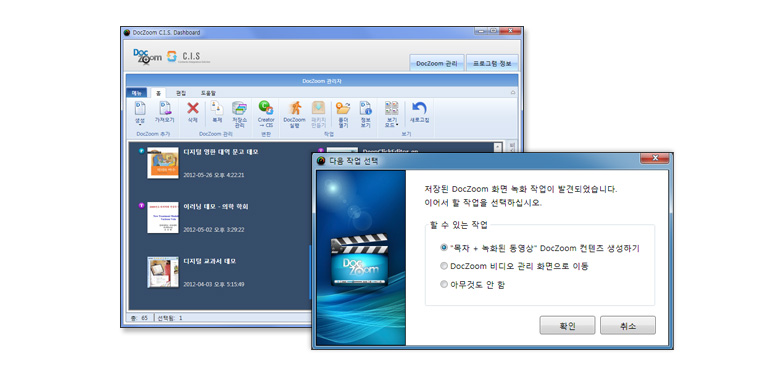Open thumbnail of 디지털 영환 대역 문고 데모
The width and height of the screenshot is (767, 392).
tap(163, 163)
